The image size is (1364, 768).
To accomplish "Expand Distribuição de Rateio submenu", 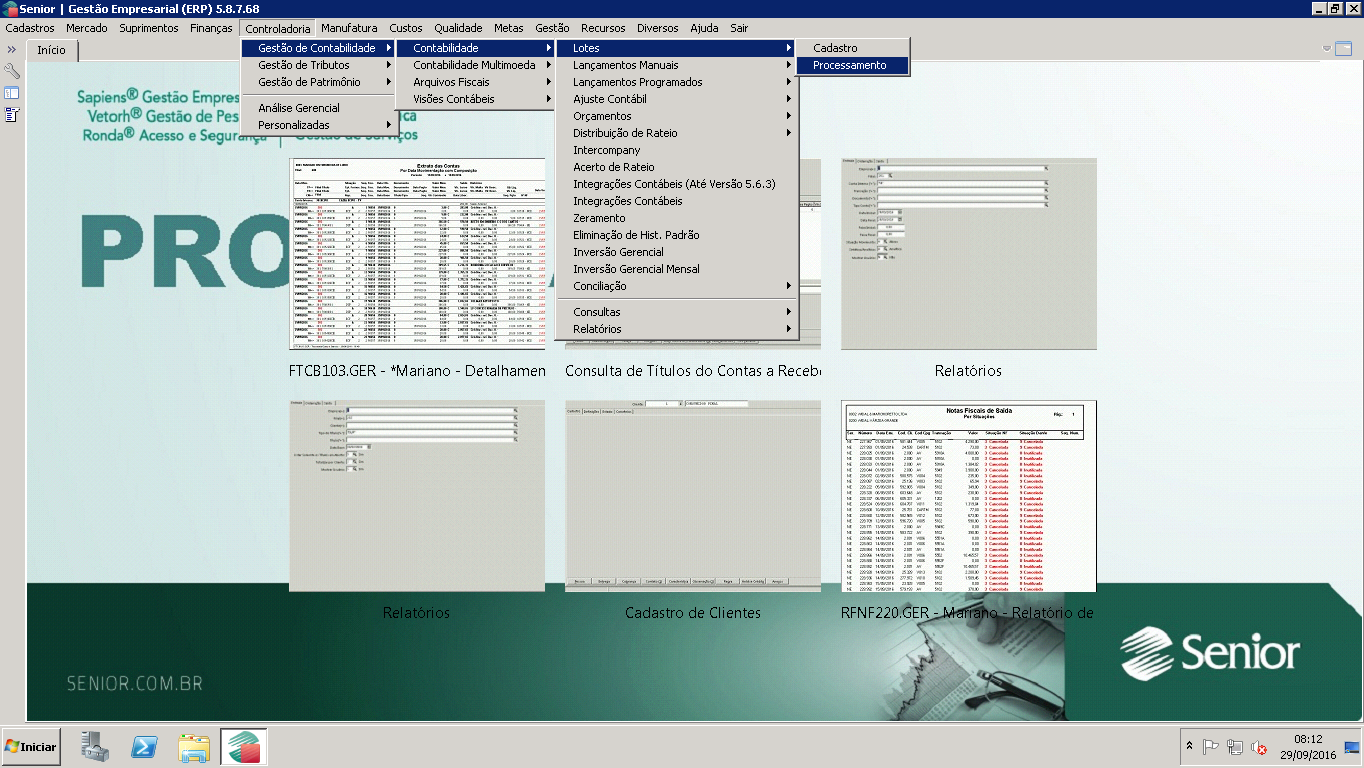I will (676, 133).
